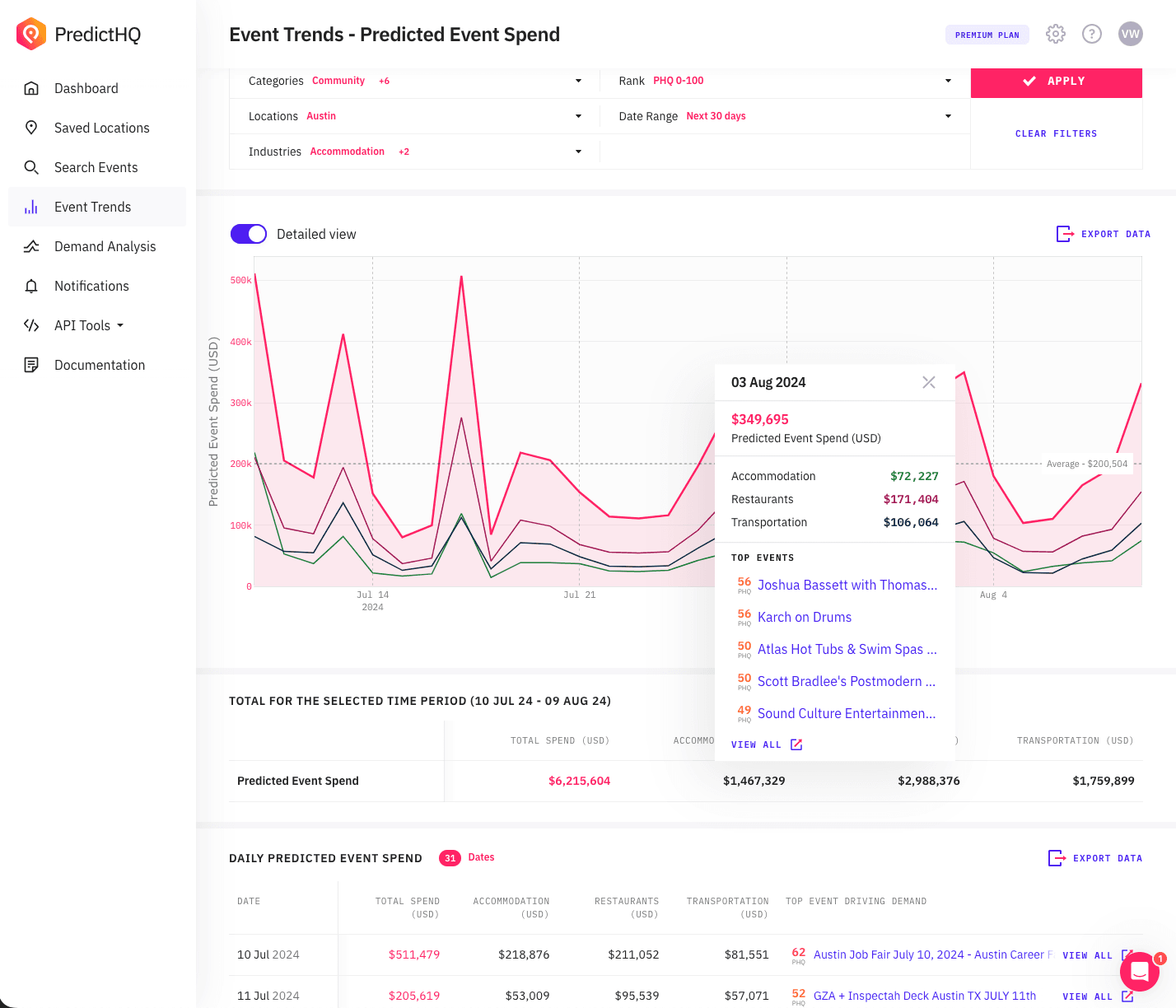Click the settings gear icon
This screenshot has height=1008, width=1176.
pyautogui.click(x=1055, y=33)
